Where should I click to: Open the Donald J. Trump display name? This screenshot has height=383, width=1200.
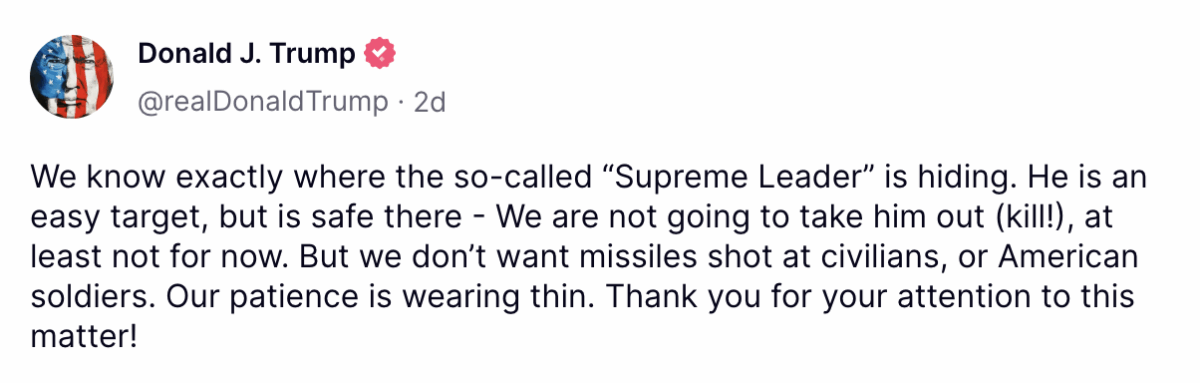click(246, 55)
